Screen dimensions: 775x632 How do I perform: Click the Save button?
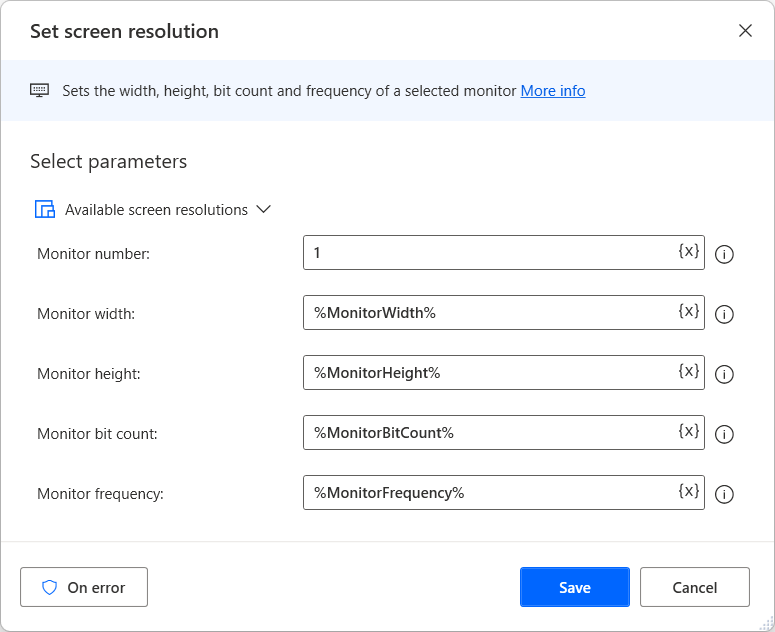click(574, 587)
